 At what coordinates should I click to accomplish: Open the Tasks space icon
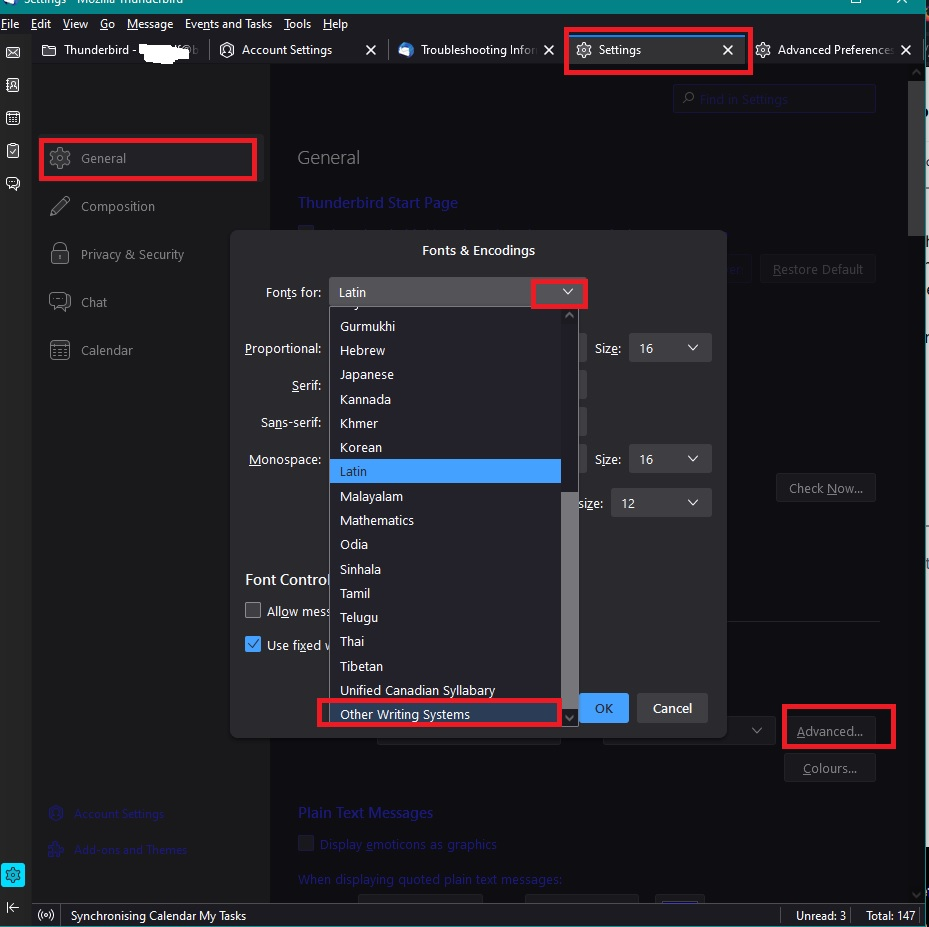[13, 151]
